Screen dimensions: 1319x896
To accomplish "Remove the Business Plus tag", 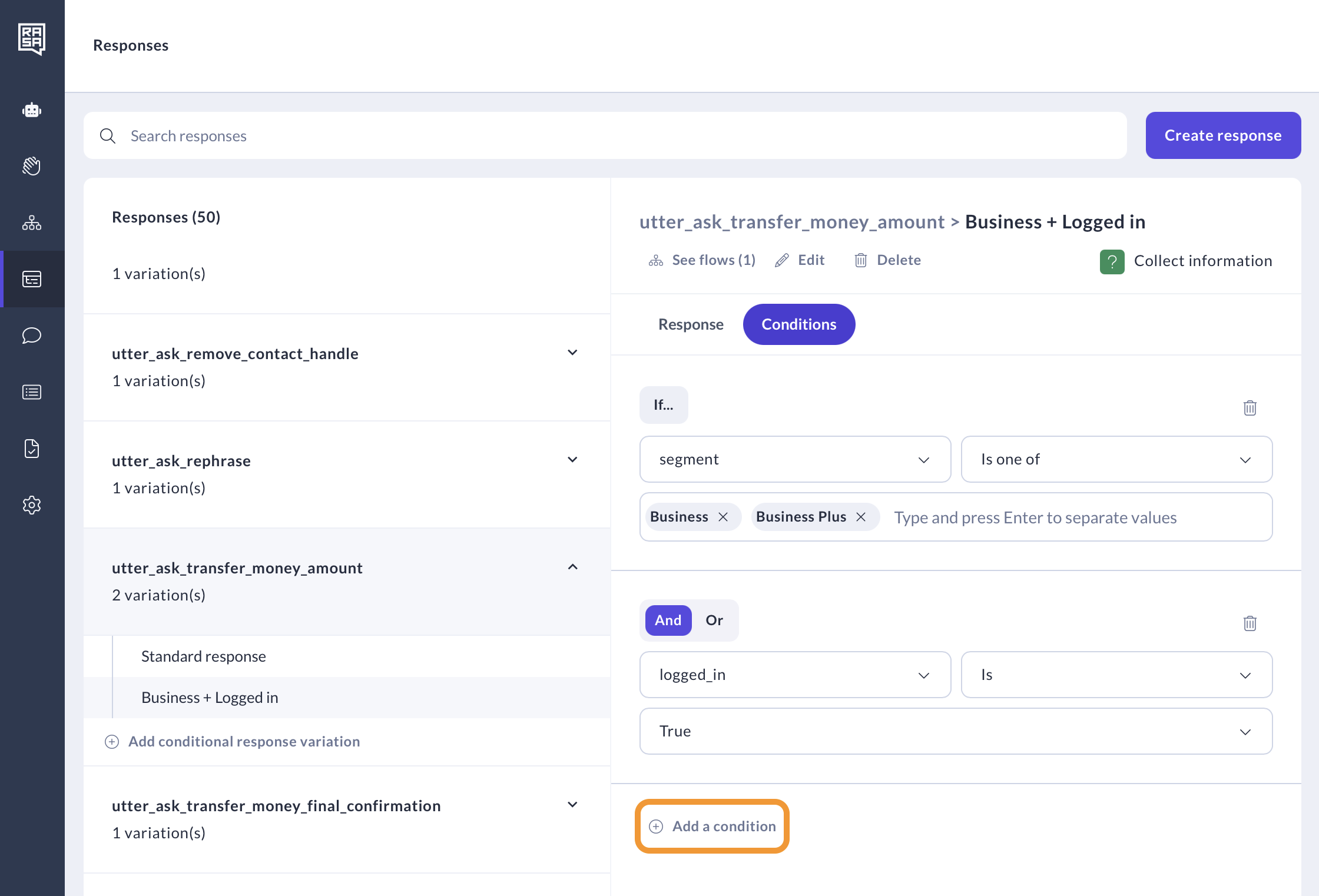I will coord(861,517).
